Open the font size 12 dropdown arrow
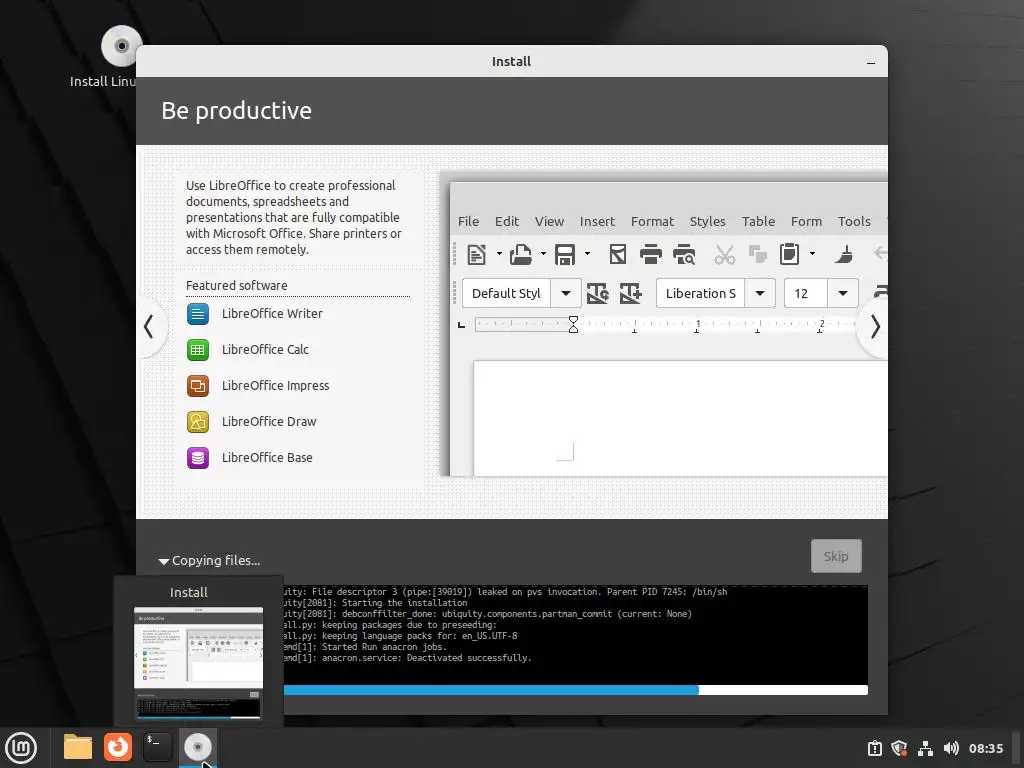The height and width of the screenshot is (768, 1024). [842, 293]
